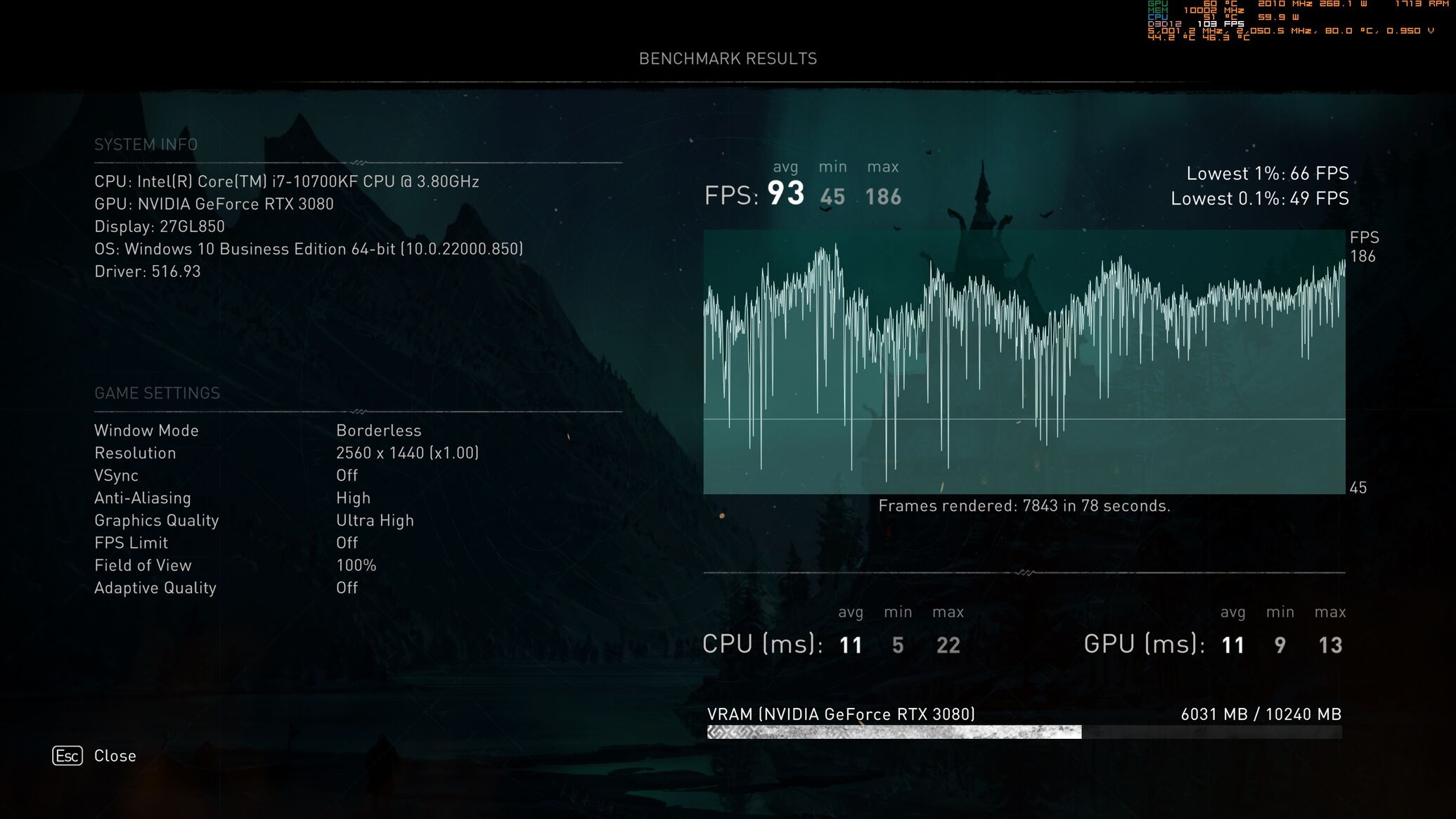
Task: Click the Adaptive Quality label
Action: point(155,588)
